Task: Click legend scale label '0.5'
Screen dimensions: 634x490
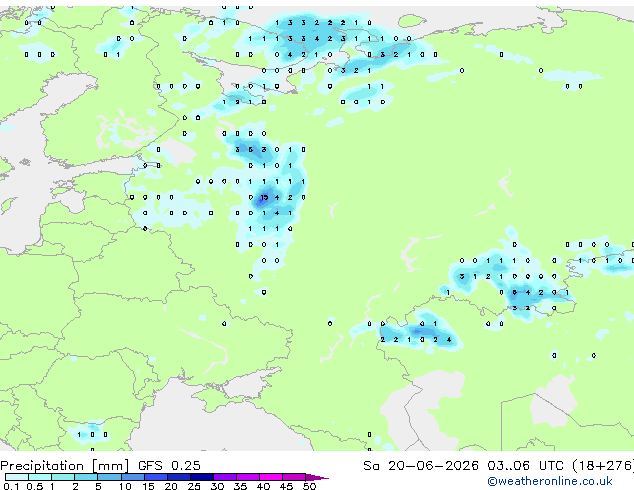Action: pyautogui.click(x=35, y=486)
